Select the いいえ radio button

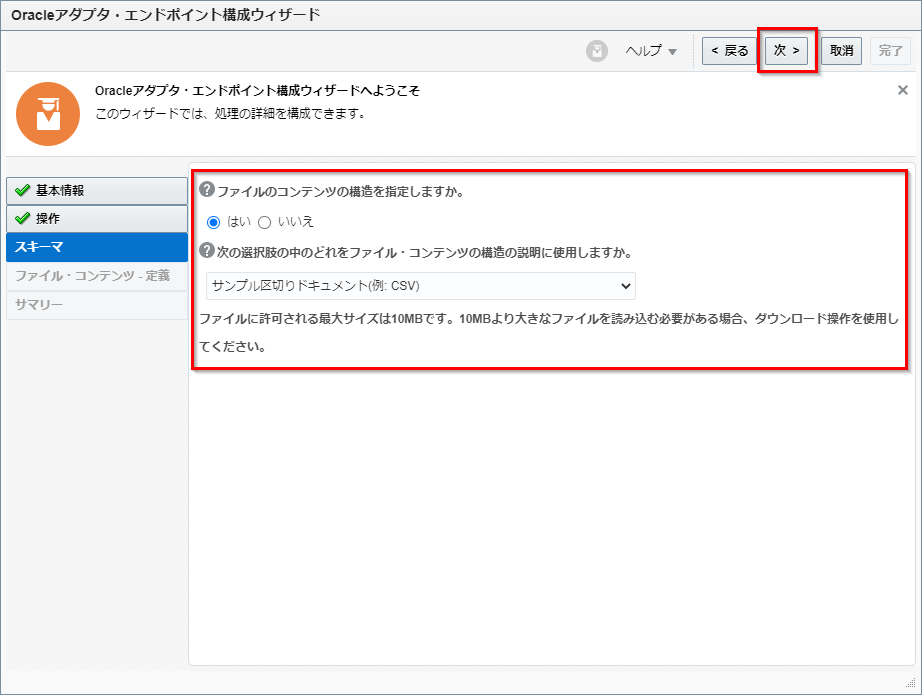(265, 222)
